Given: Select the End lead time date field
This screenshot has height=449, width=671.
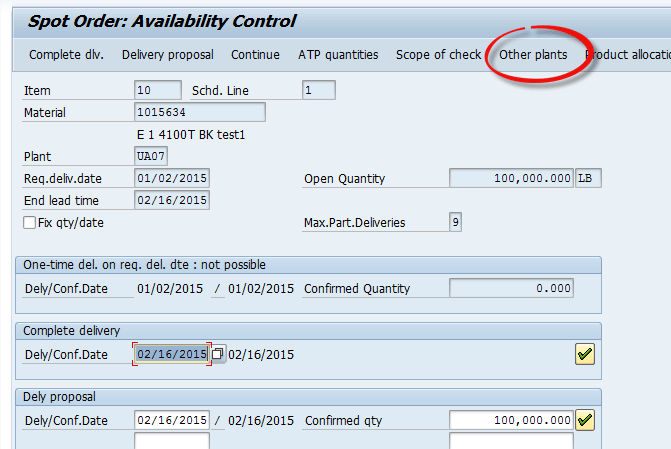Looking at the screenshot, I should (171, 200).
